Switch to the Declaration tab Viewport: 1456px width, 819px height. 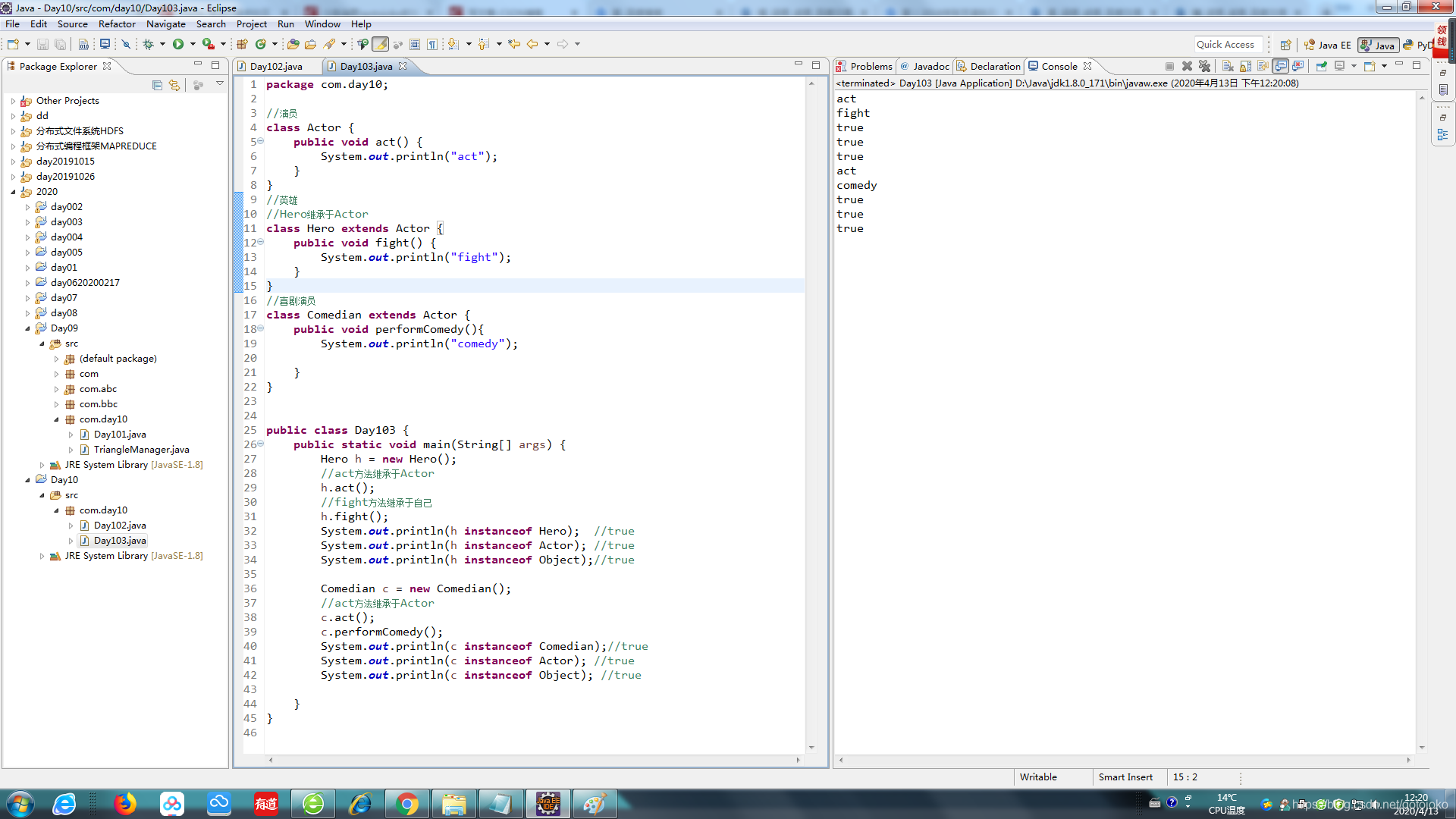point(989,66)
